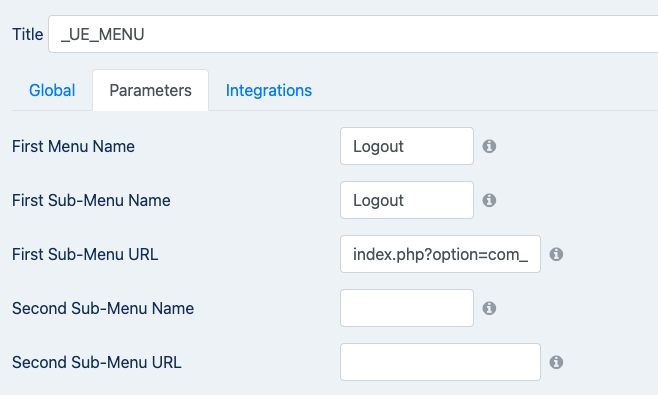Click the empty Second Sub-Menu Name field
Screen dimensions: 658x395
click(407, 308)
